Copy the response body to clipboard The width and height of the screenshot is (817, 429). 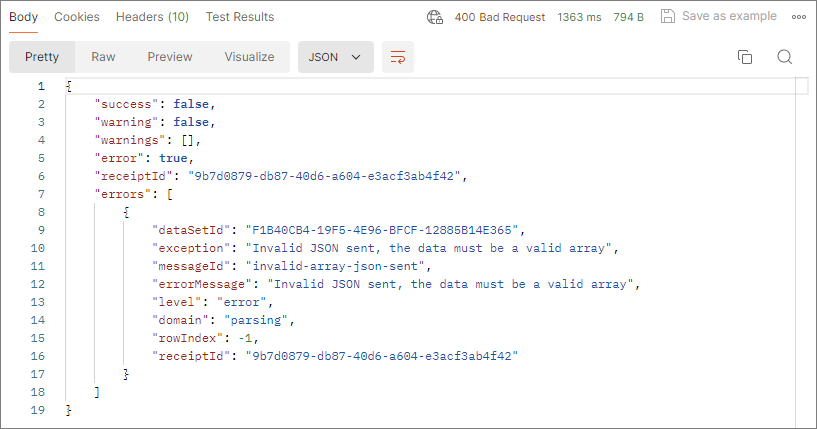pos(744,57)
